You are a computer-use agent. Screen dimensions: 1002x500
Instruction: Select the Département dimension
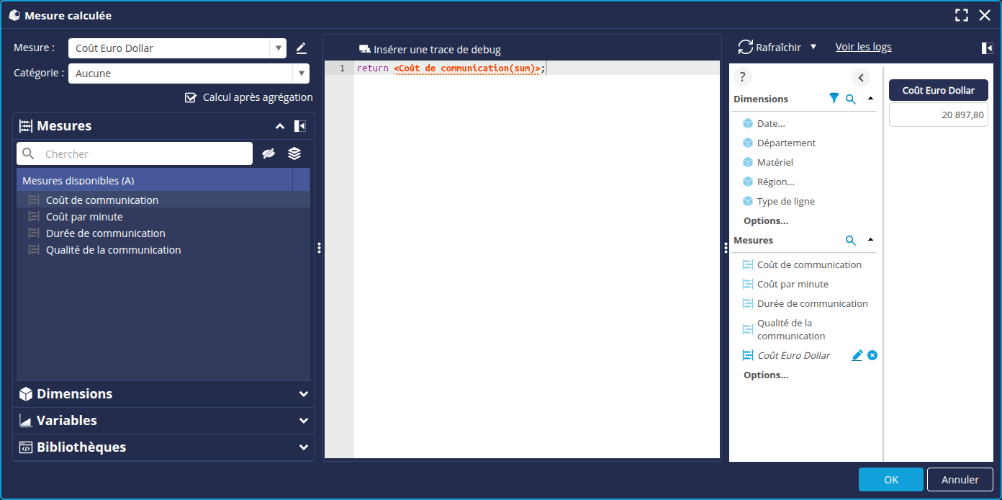(786, 143)
